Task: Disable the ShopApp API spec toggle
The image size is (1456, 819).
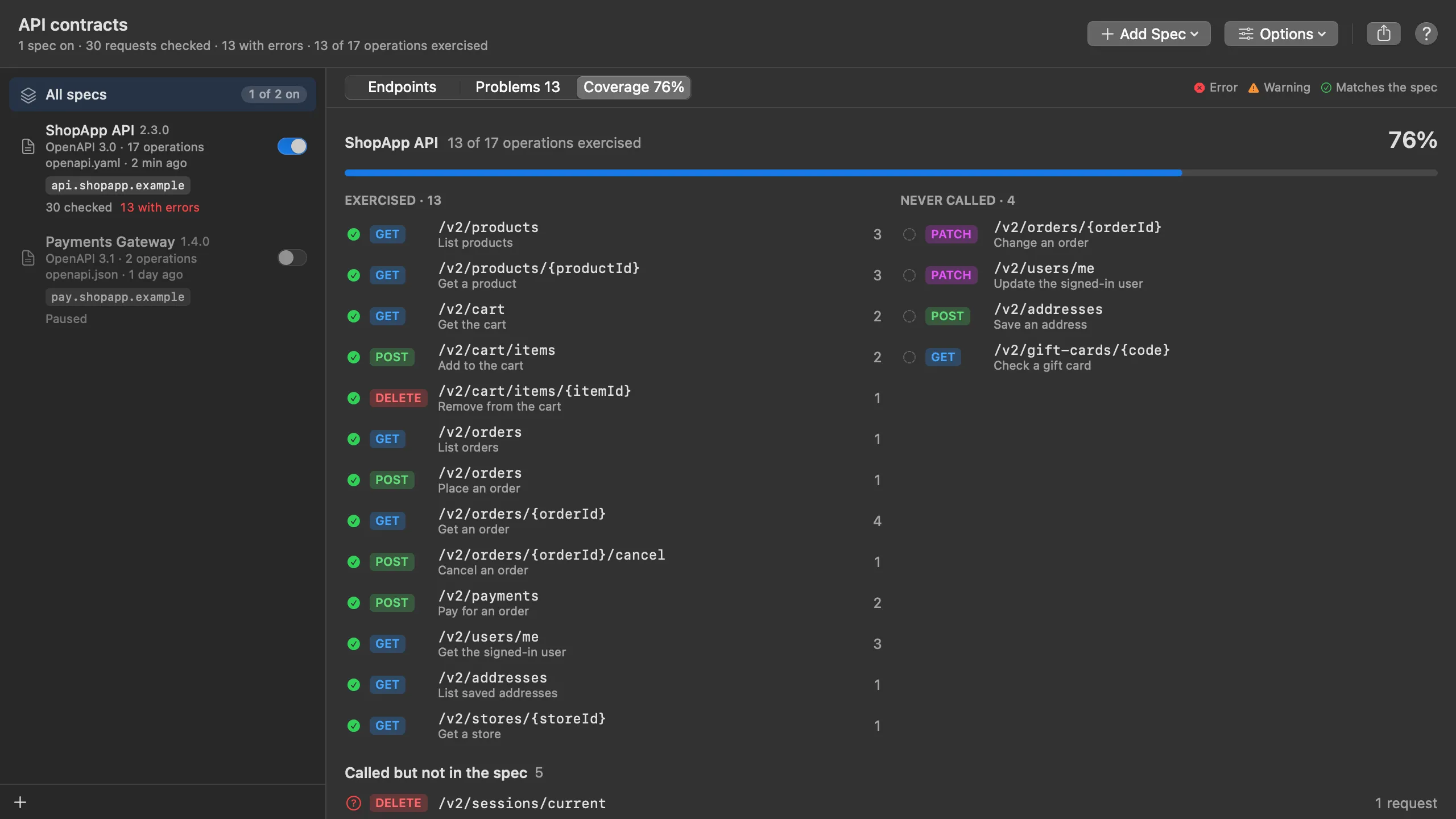Action: pos(292,146)
